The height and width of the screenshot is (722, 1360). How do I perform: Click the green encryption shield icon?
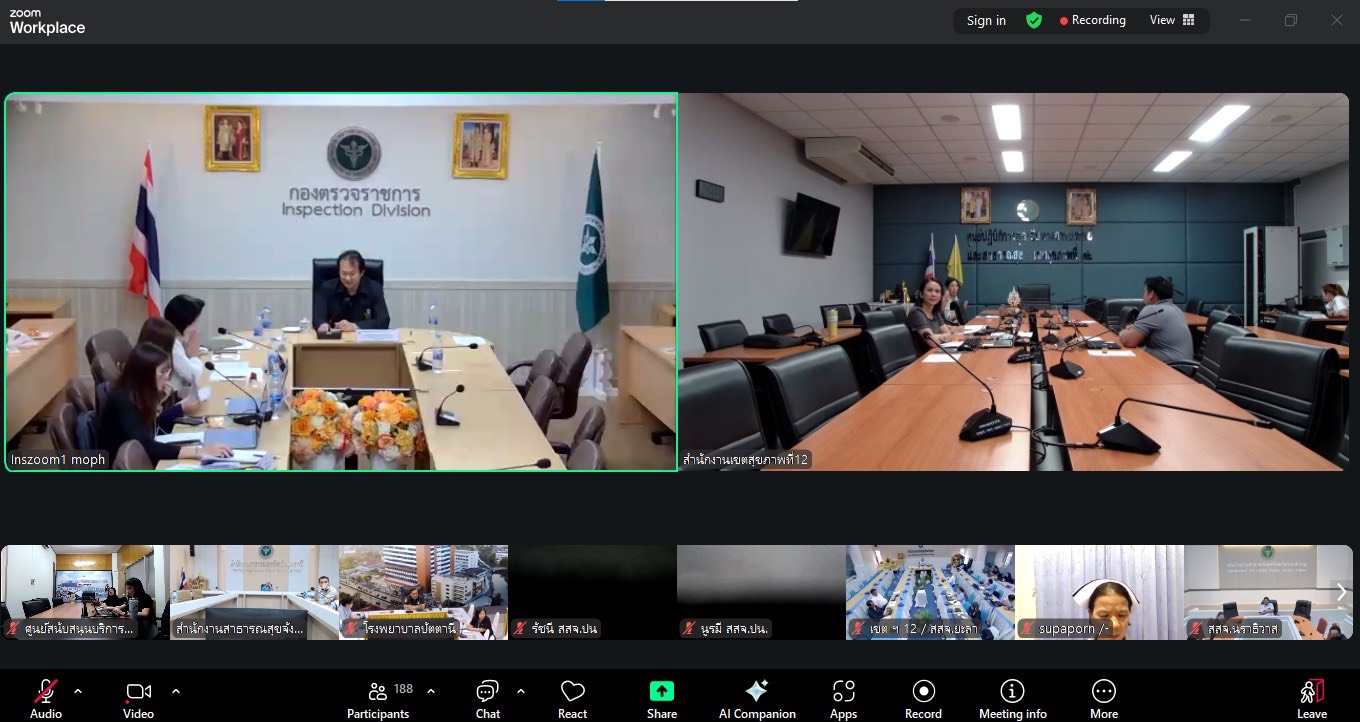click(1034, 21)
